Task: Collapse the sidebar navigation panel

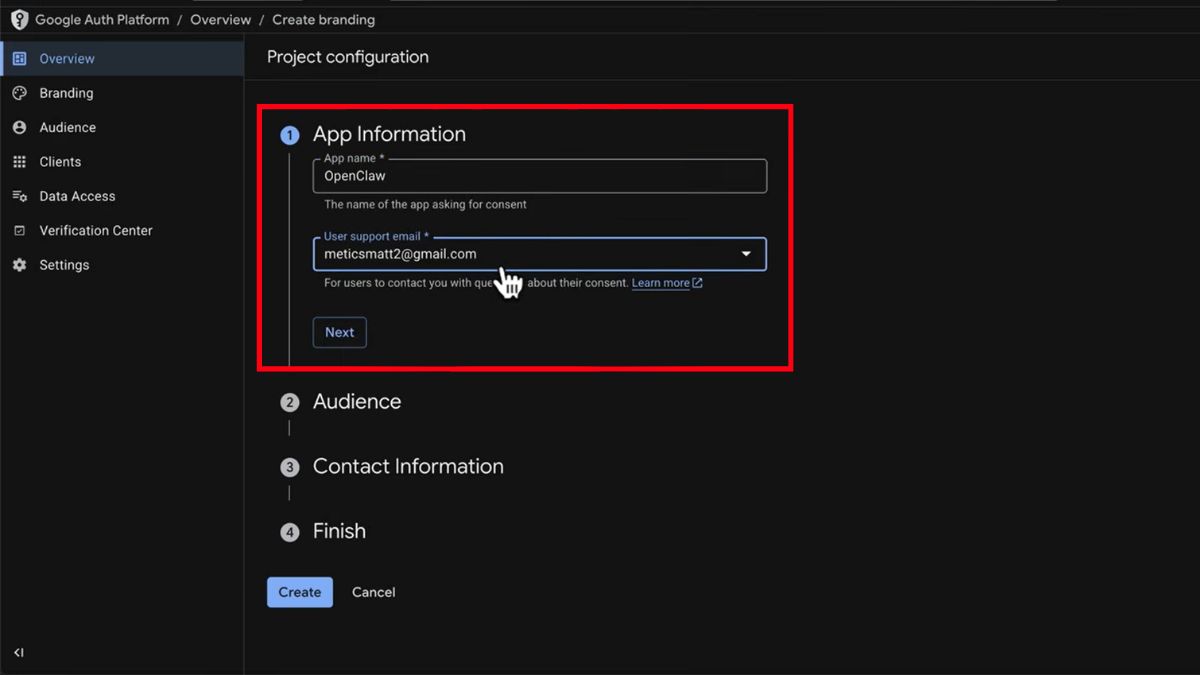Action: pyautogui.click(x=19, y=653)
